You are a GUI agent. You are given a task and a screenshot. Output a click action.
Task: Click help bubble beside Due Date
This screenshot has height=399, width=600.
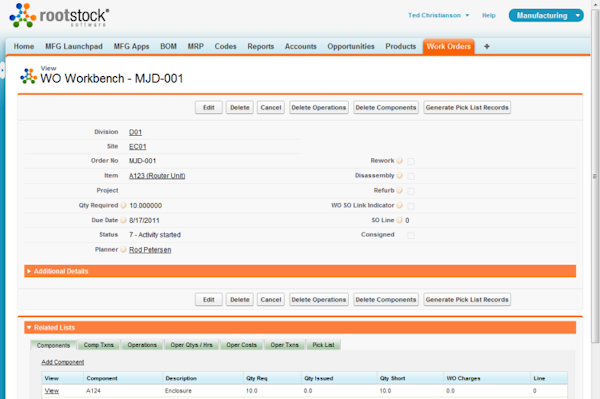123,220
